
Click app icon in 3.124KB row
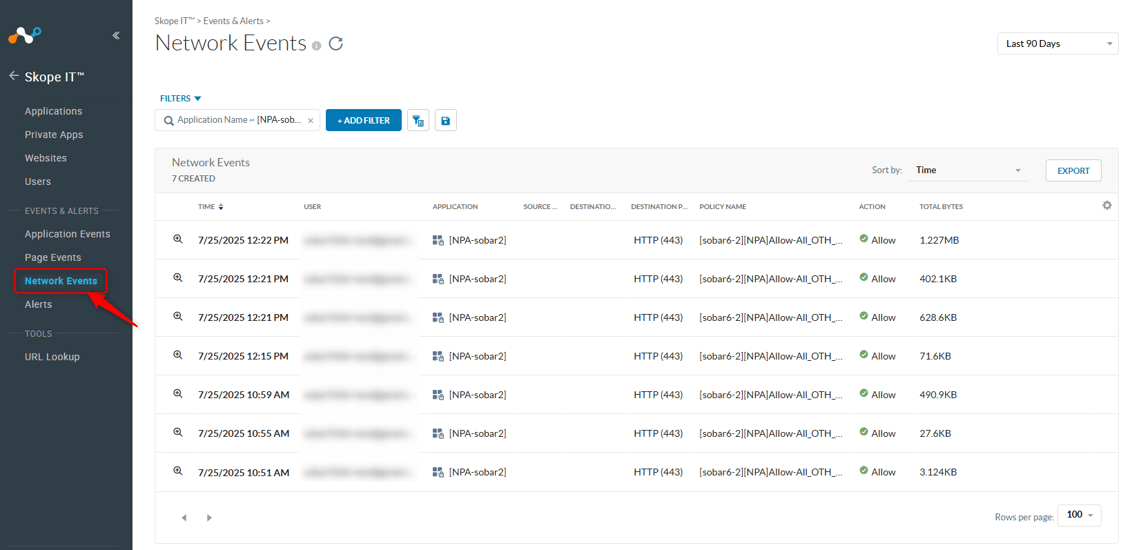(x=438, y=473)
